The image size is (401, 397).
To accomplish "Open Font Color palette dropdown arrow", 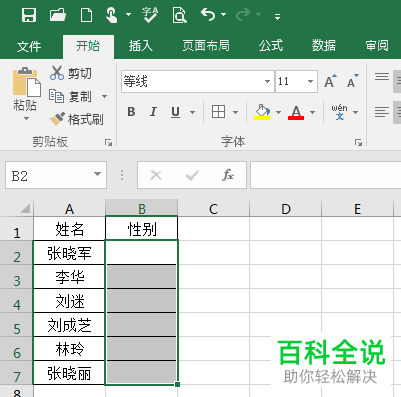I will click(312, 112).
